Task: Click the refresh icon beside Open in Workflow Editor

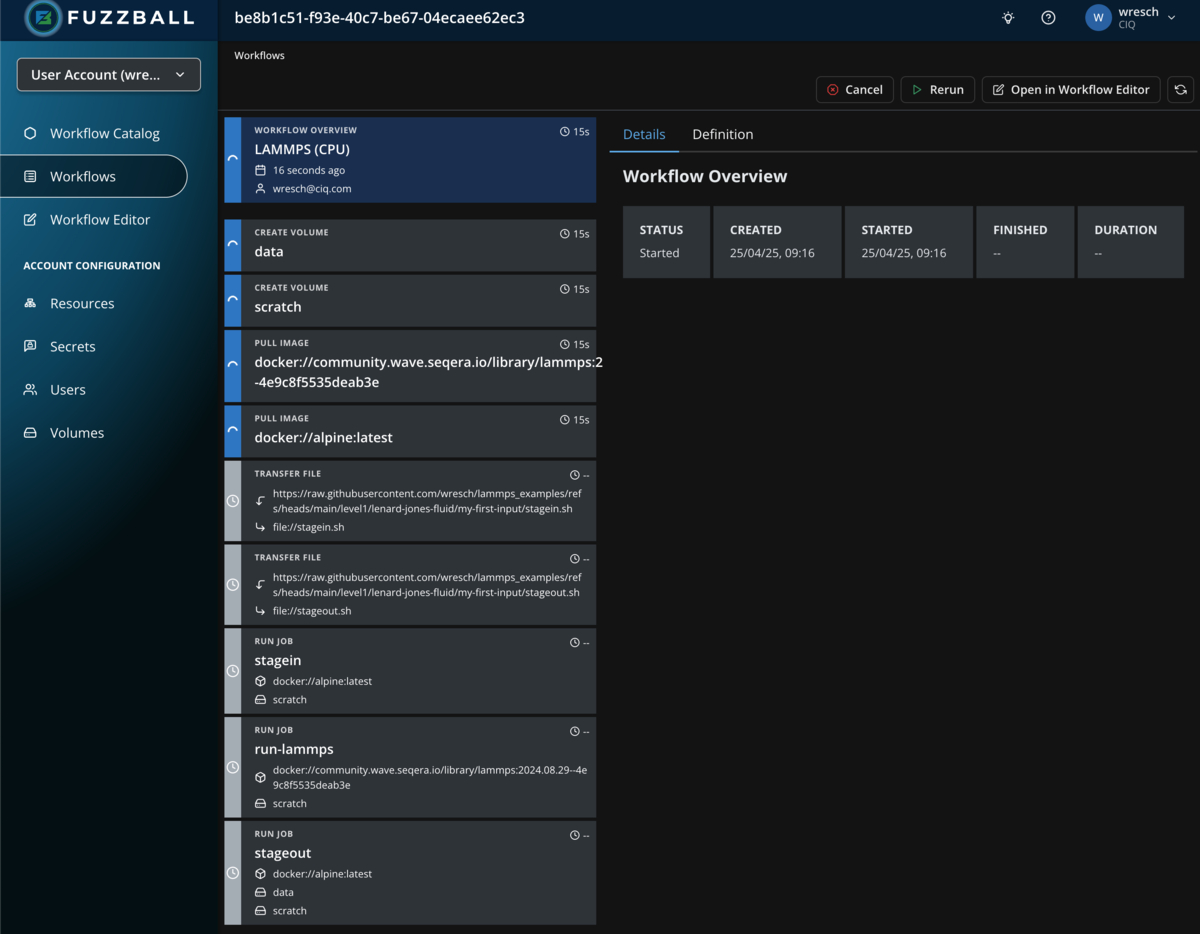Action: tap(1180, 89)
